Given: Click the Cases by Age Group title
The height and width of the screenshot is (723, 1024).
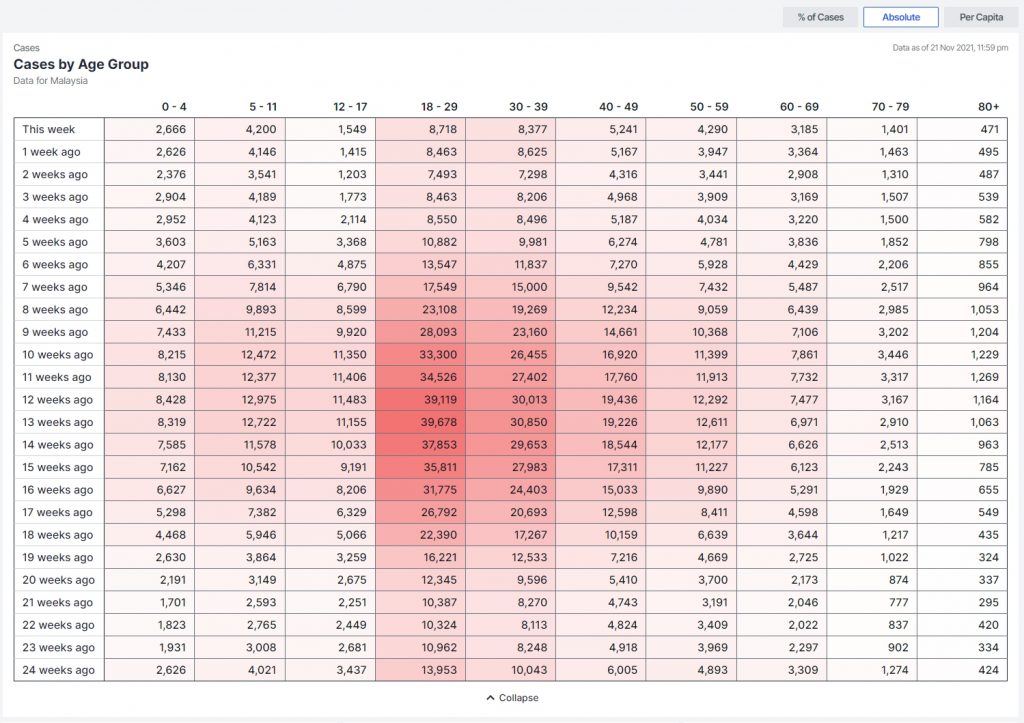Looking at the screenshot, I should (x=81, y=64).
